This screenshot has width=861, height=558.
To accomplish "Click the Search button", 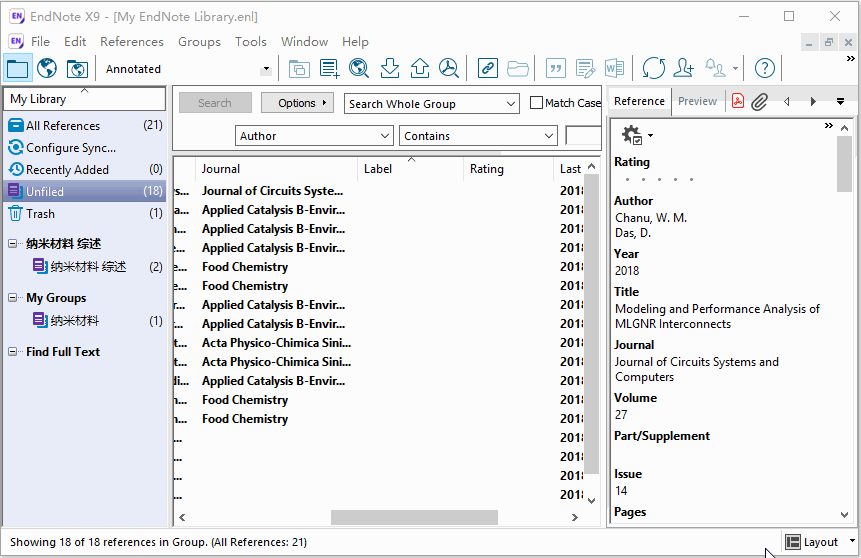I will pyautogui.click(x=215, y=103).
